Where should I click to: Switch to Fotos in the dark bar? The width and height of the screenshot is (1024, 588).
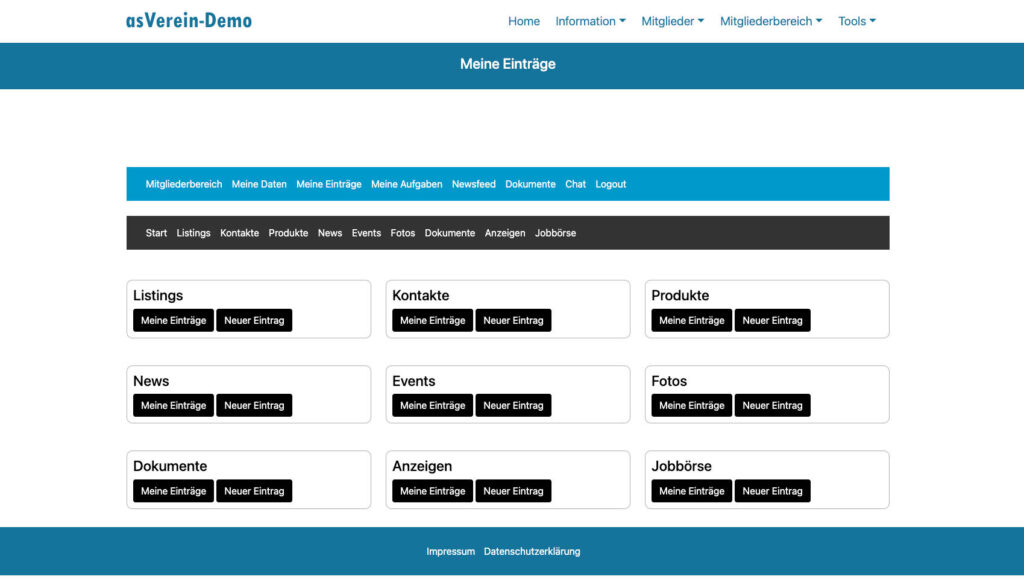(x=402, y=233)
